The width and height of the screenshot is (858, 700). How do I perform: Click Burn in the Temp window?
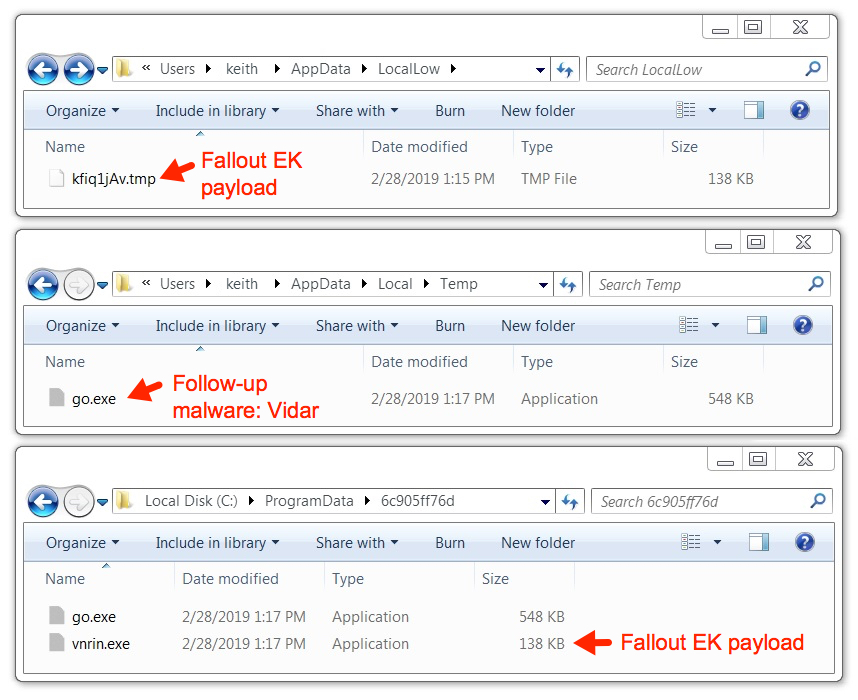[450, 326]
